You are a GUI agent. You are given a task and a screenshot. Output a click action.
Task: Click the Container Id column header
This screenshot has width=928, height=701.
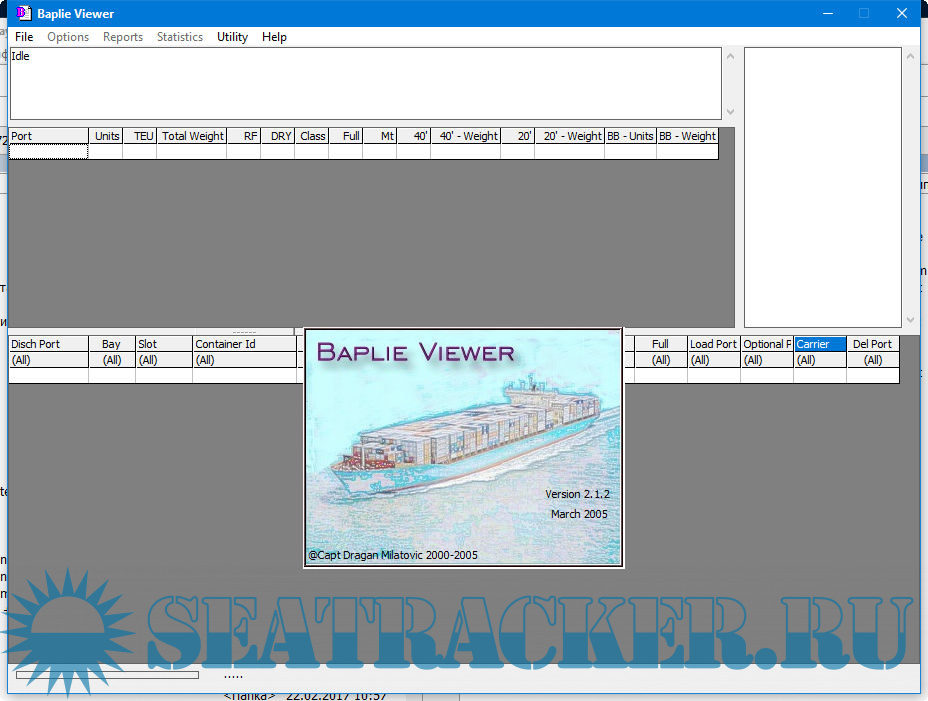pos(245,344)
